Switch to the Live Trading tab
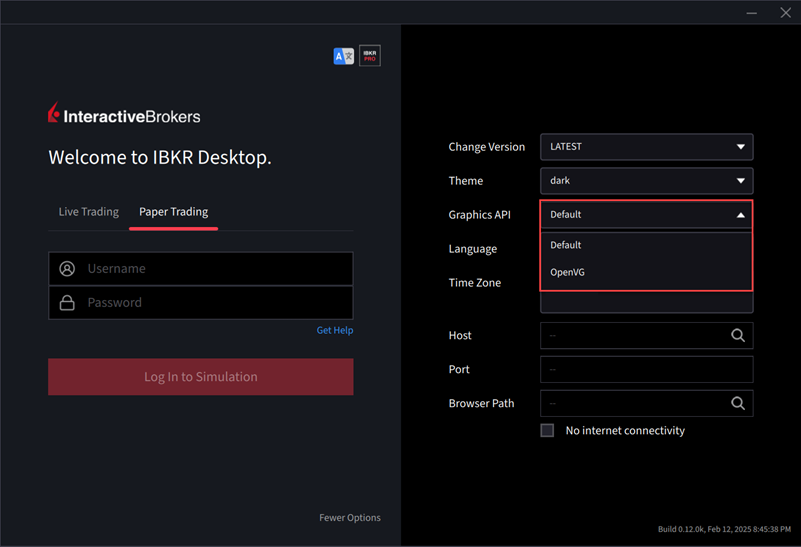 tap(89, 211)
